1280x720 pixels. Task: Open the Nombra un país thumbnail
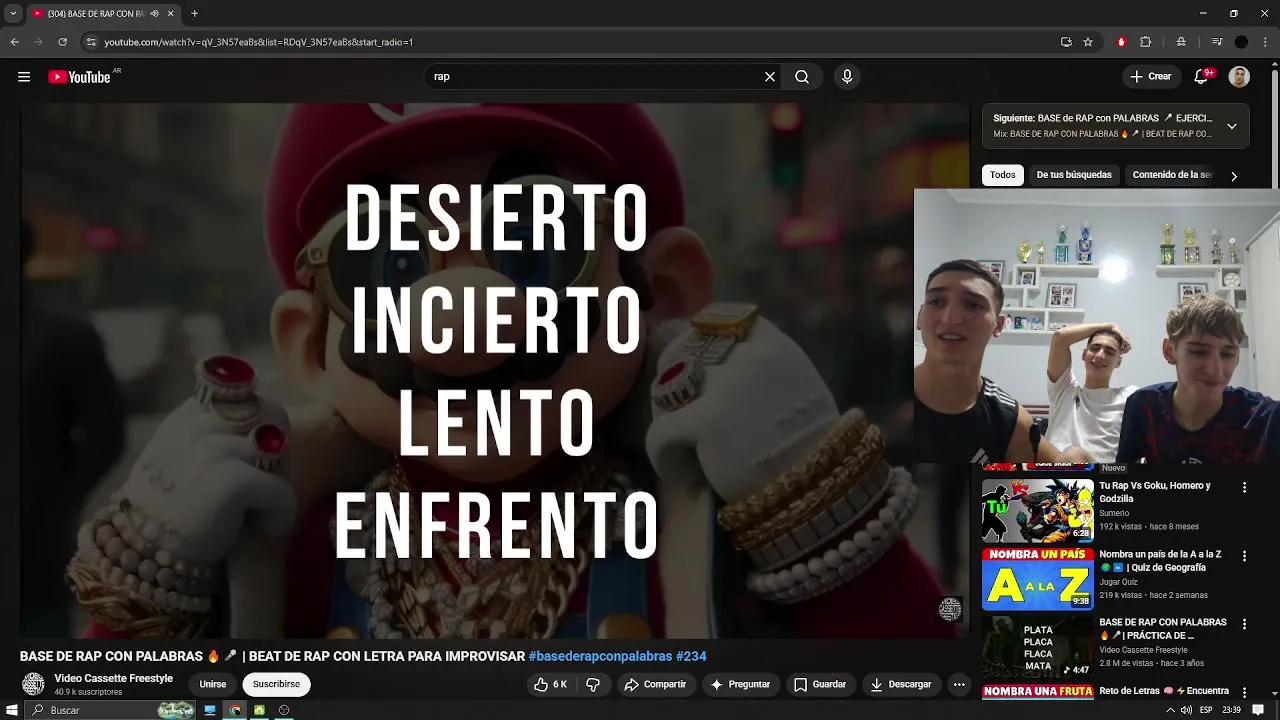1038,579
